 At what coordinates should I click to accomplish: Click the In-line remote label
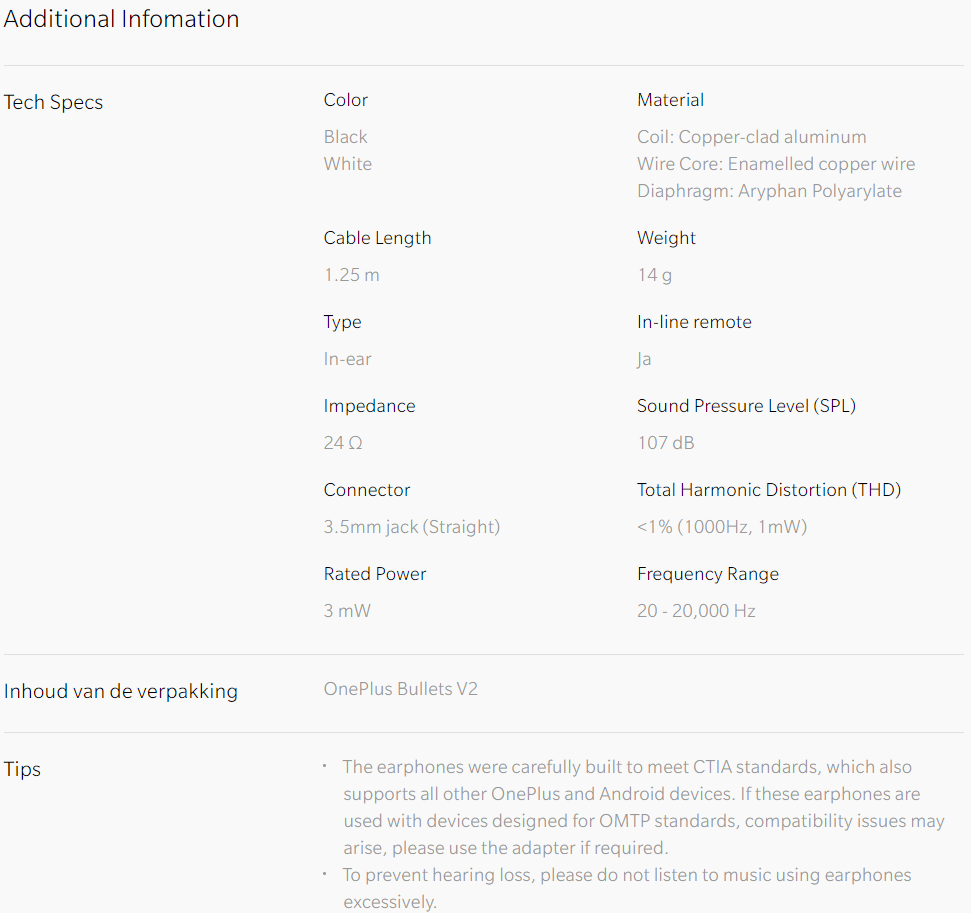click(x=694, y=322)
